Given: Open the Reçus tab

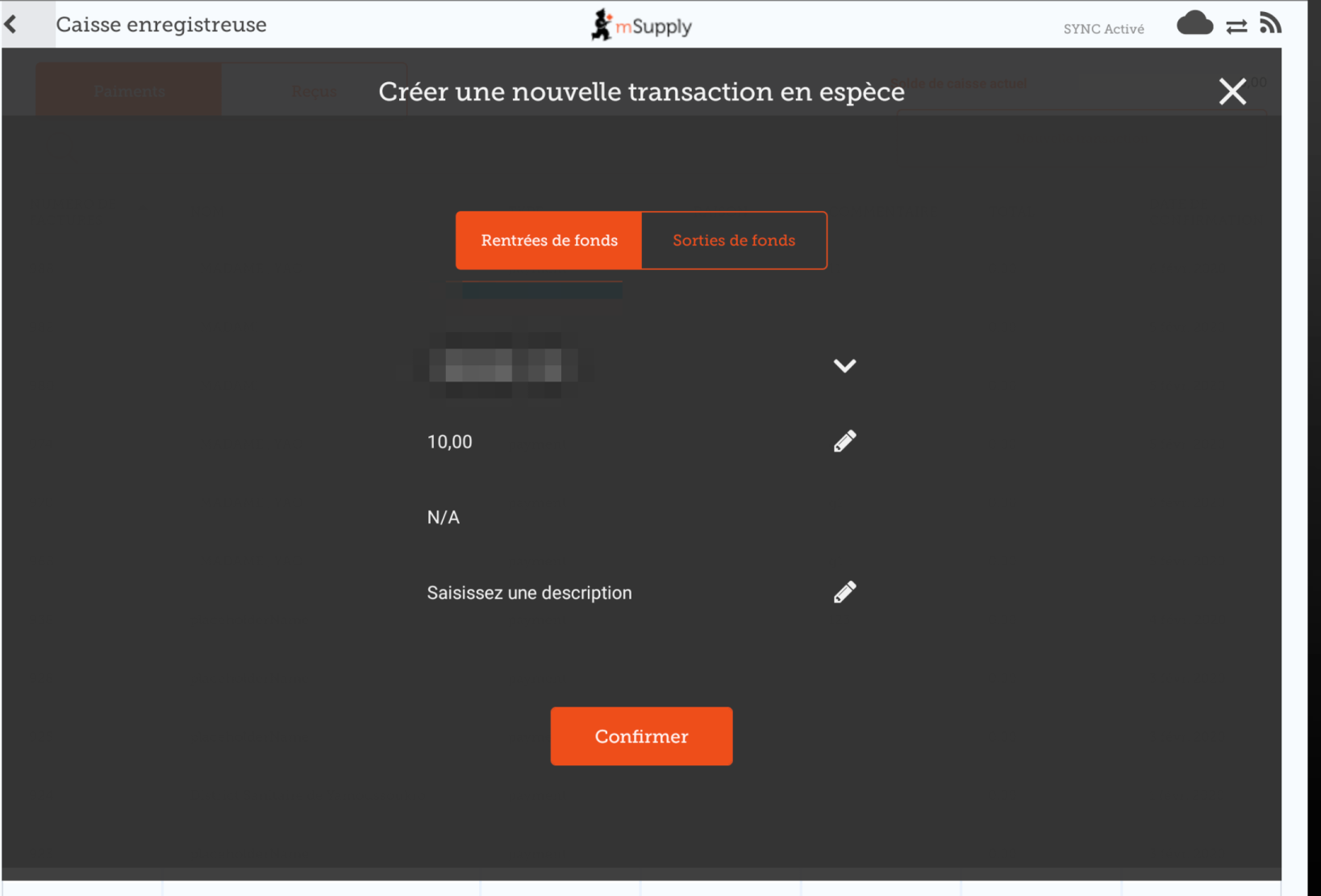Looking at the screenshot, I should click(x=314, y=91).
